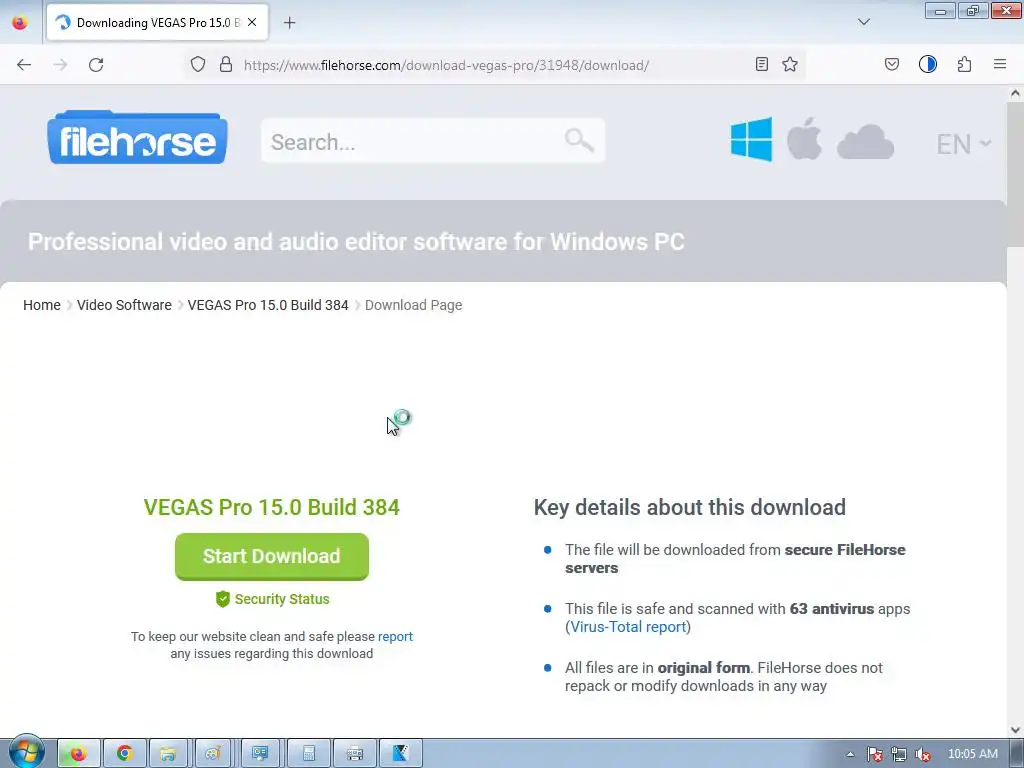The width and height of the screenshot is (1024, 768).
Task: Click the page scrollbar up arrow
Action: coord(1015,93)
